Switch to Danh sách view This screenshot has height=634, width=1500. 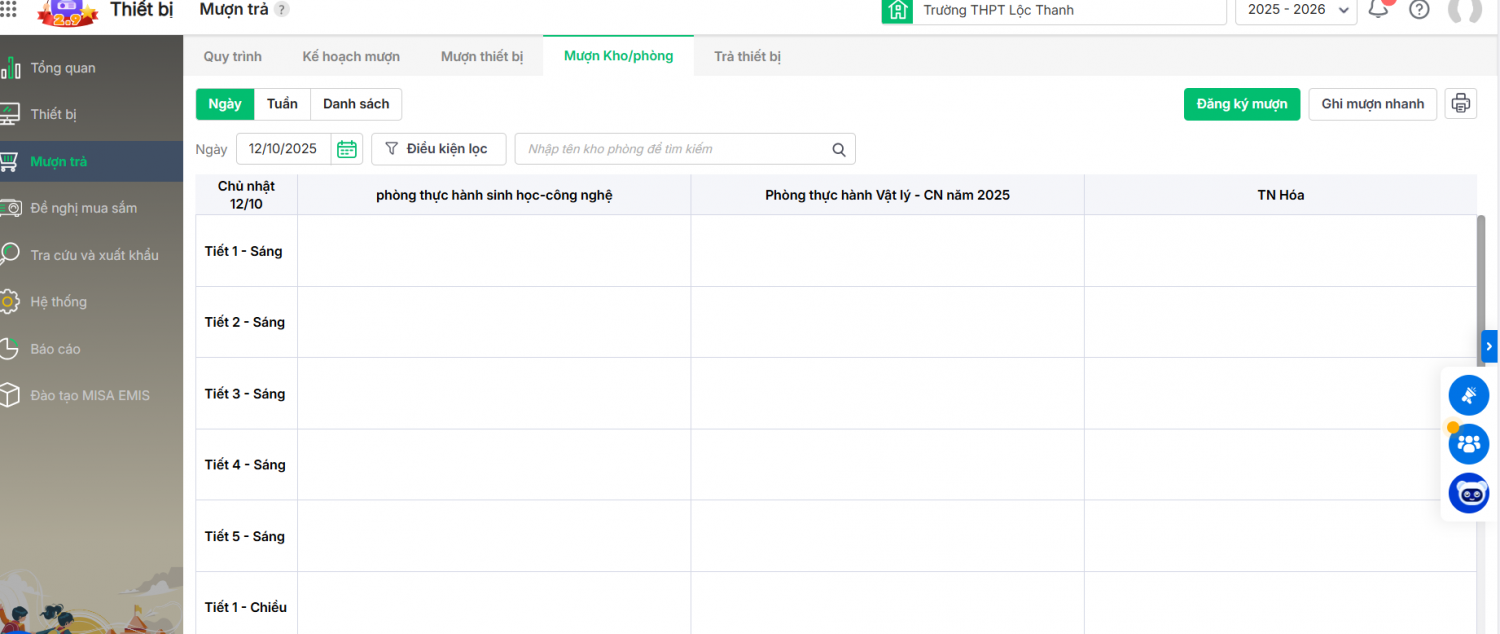(x=356, y=104)
